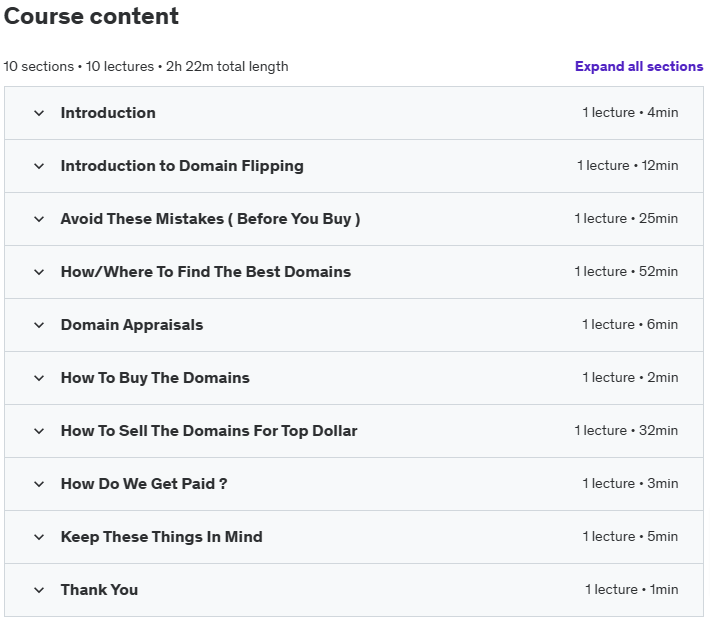The height and width of the screenshot is (623, 710).
Task: Select How/Where To Find The Best Domains
Action: click(206, 272)
